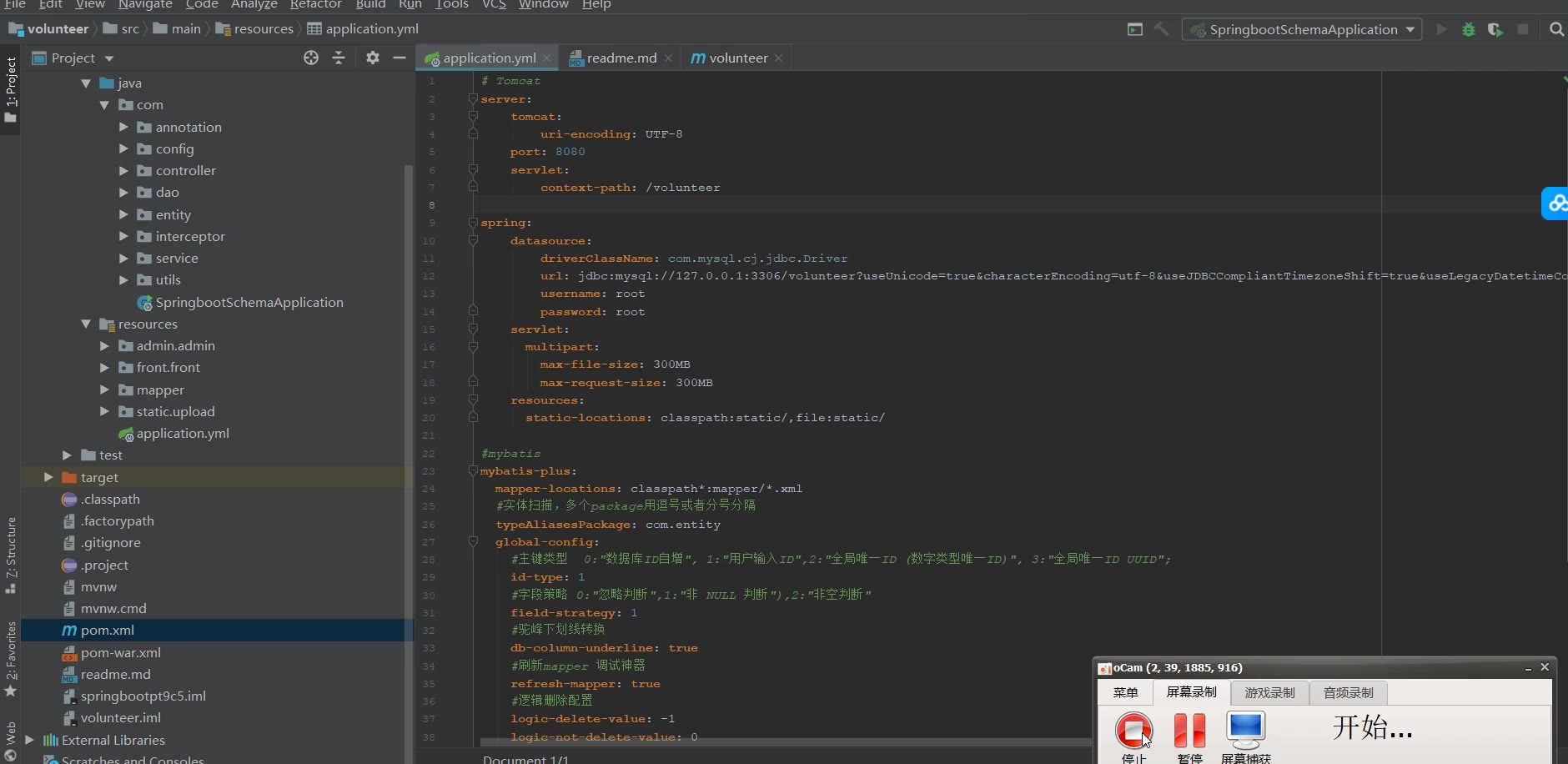Select .gitignore file in tree
Screen dimensions: 1568x764
[111, 542]
